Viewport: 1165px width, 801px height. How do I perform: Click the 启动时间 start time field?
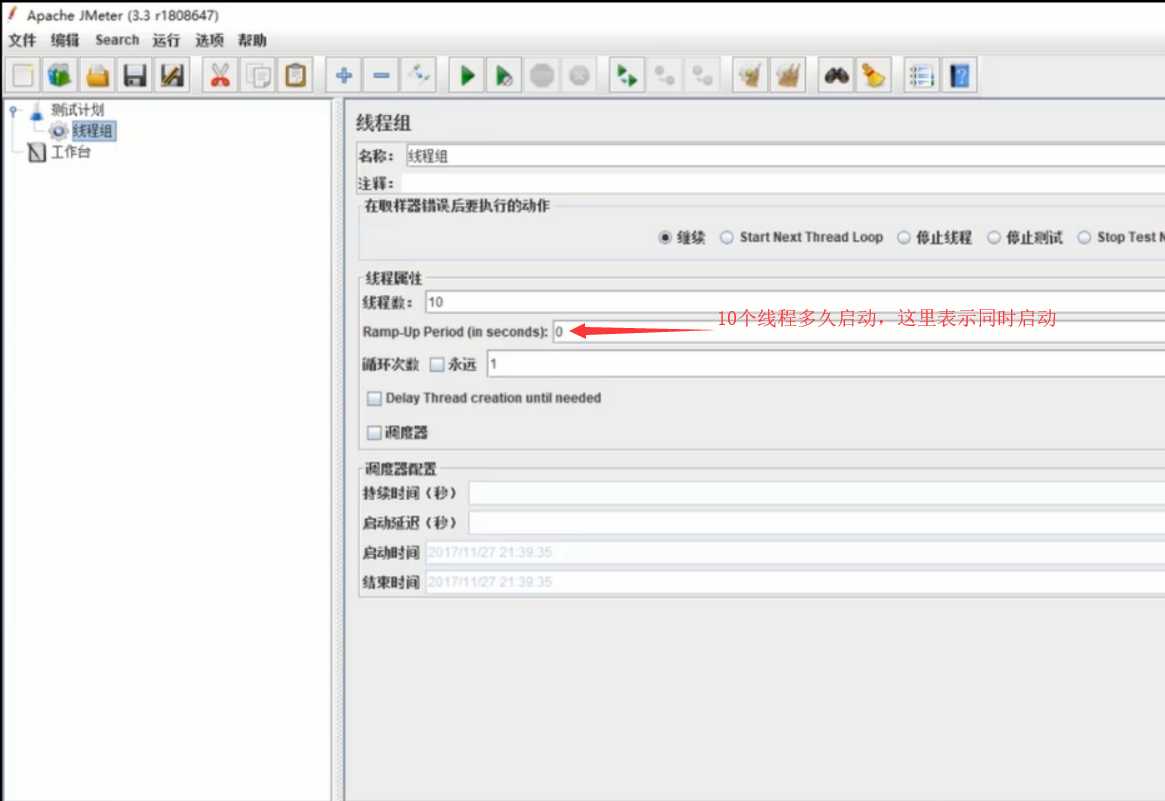pyautogui.click(x=795, y=553)
